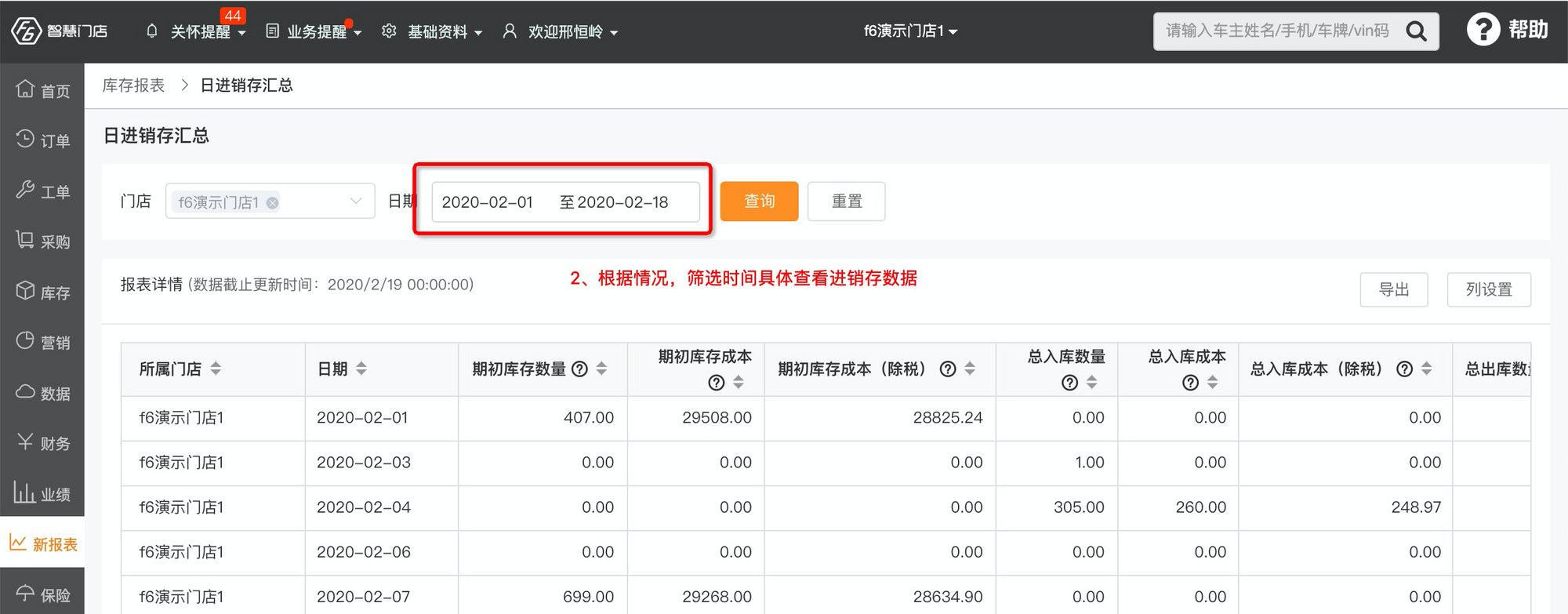Show help for 期初库存成本 column
Screen dimensions: 1568x614
(x=716, y=382)
